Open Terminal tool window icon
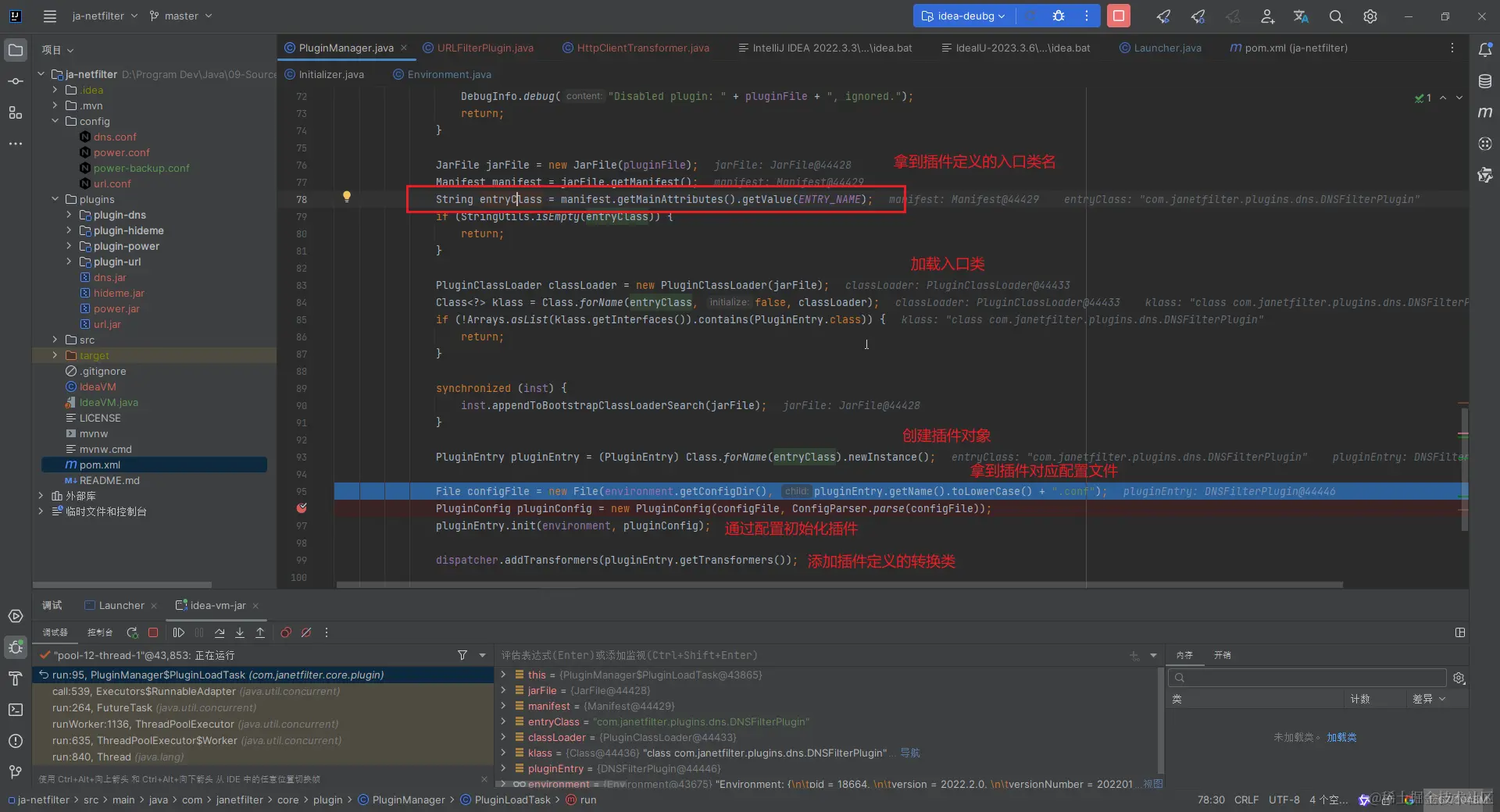 (16, 710)
